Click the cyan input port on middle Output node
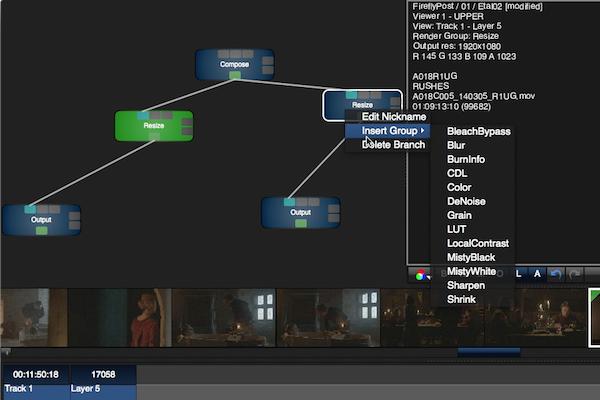 point(289,202)
